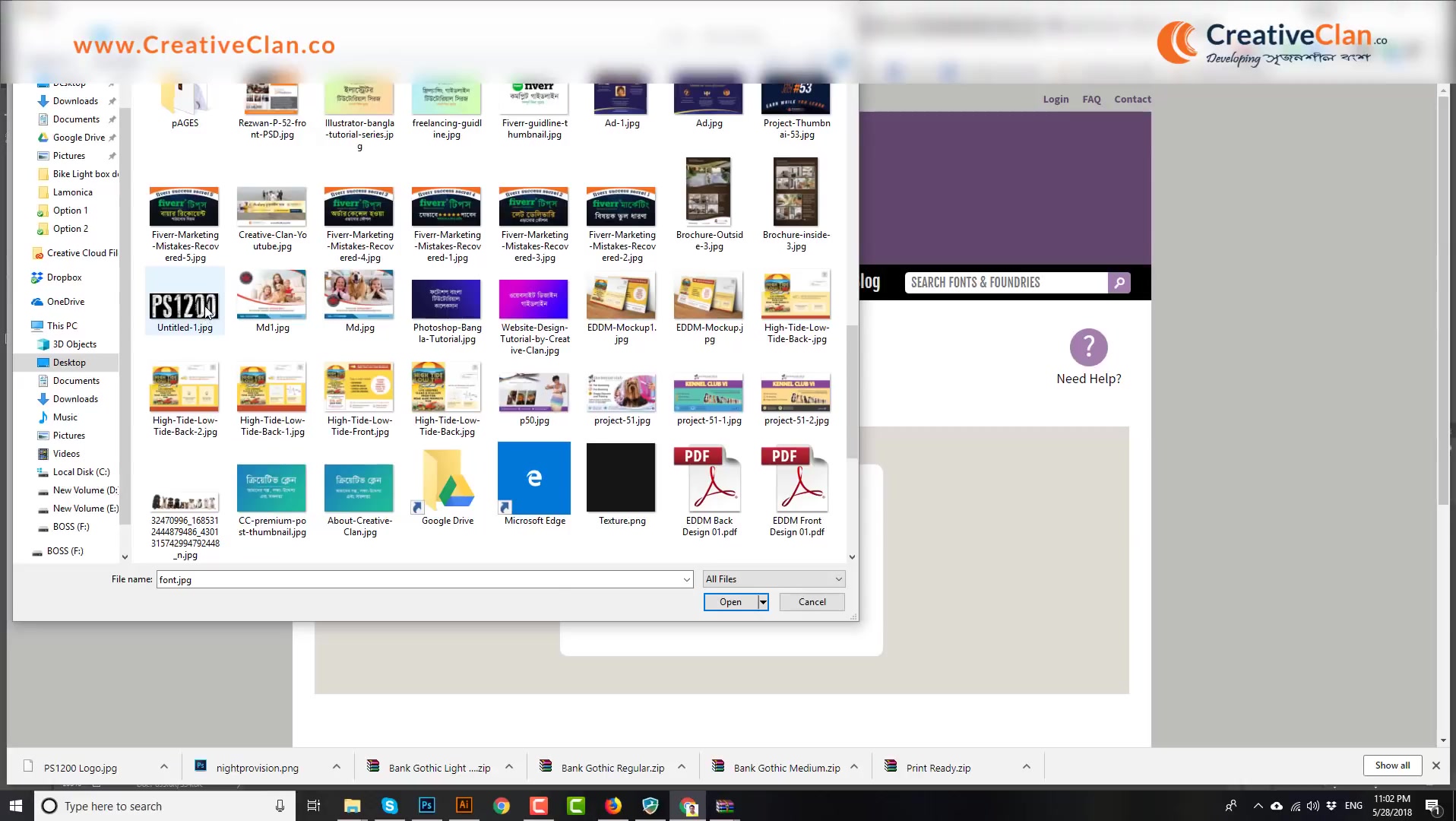Open the All Files type dropdown

tap(774, 579)
